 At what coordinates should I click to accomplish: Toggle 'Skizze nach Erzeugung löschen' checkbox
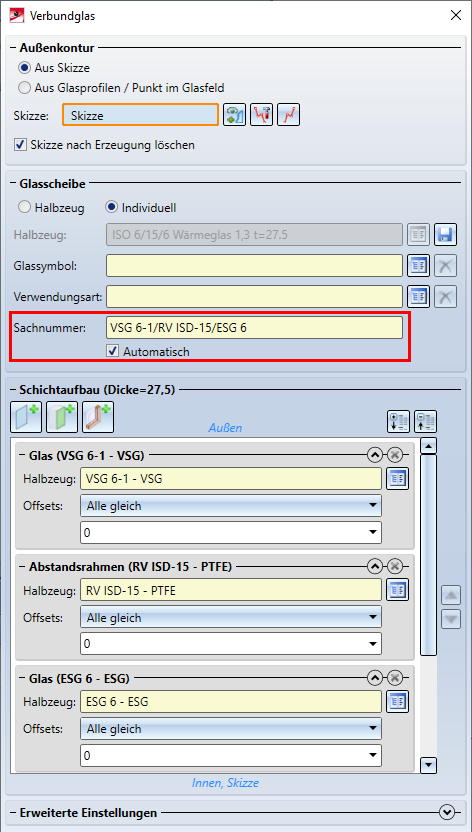21,144
